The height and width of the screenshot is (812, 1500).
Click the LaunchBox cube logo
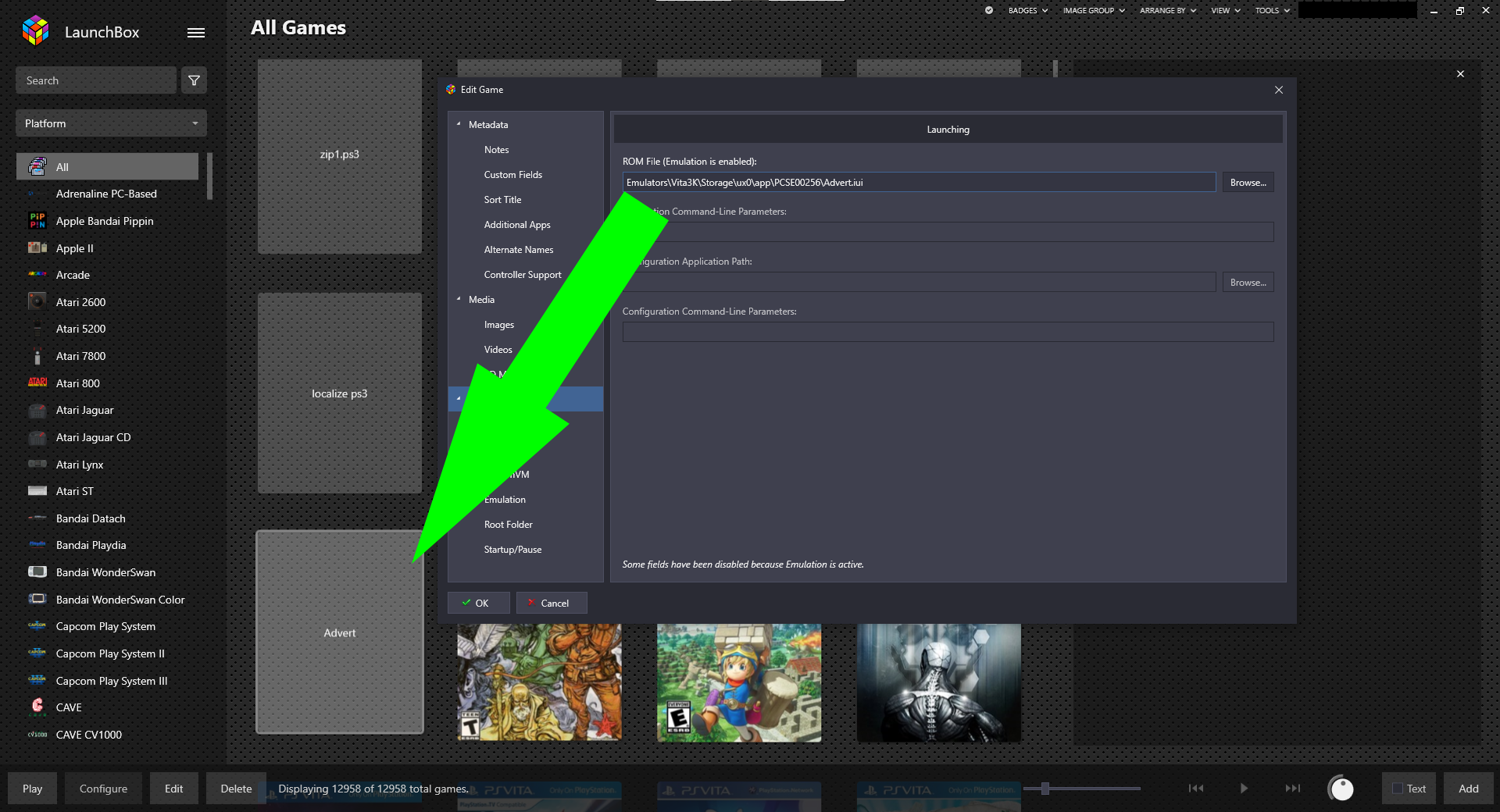point(36,30)
